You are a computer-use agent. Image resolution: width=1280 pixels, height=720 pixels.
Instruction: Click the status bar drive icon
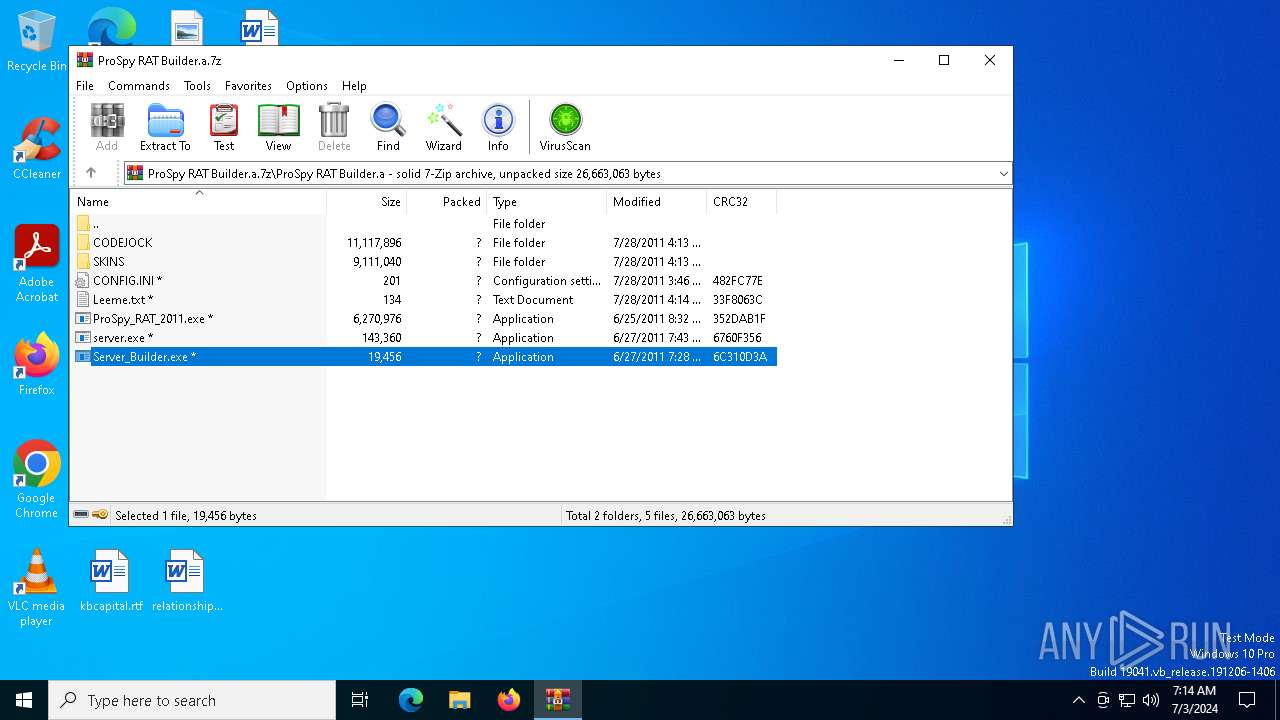point(81,515)
